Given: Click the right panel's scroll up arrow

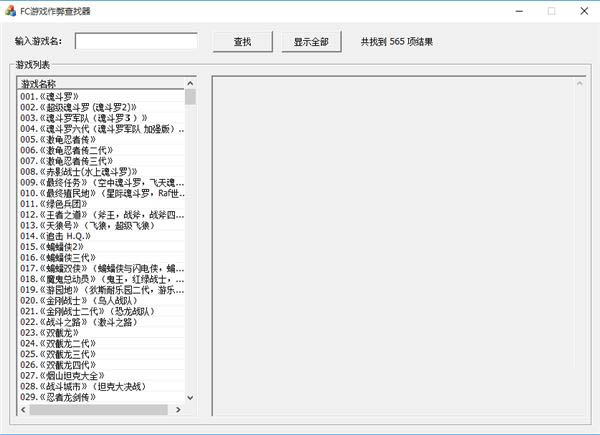Looking at the screenshot, I should coord(580,83).
